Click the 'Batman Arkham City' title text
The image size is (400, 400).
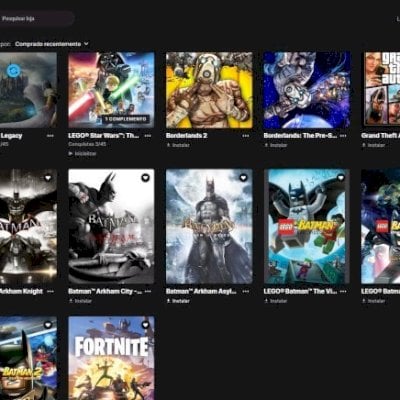(x=105, y=291)
